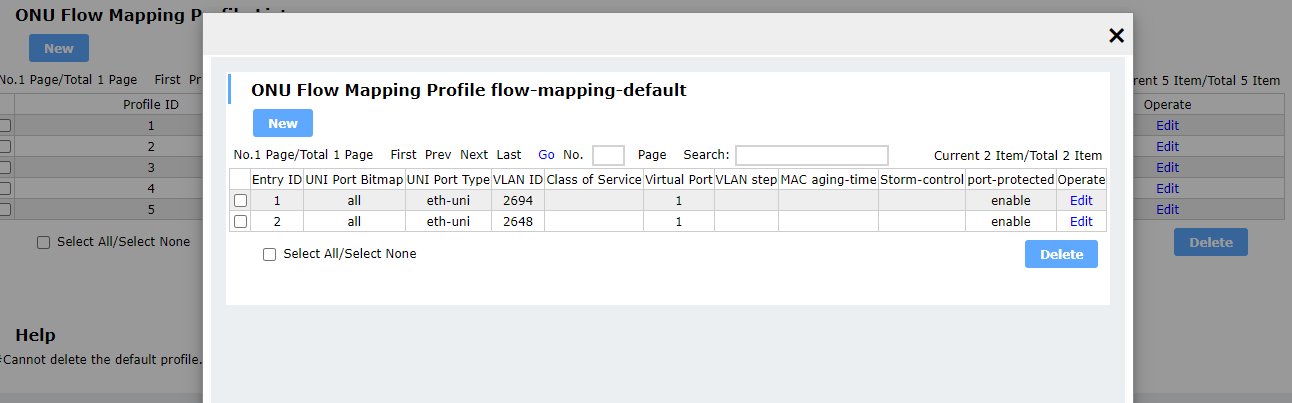Image resolution: width=1292 pixels, height=403 pixels.
Task: Edit entry with VLAN ID 2648
Action: pos(1081,222)
